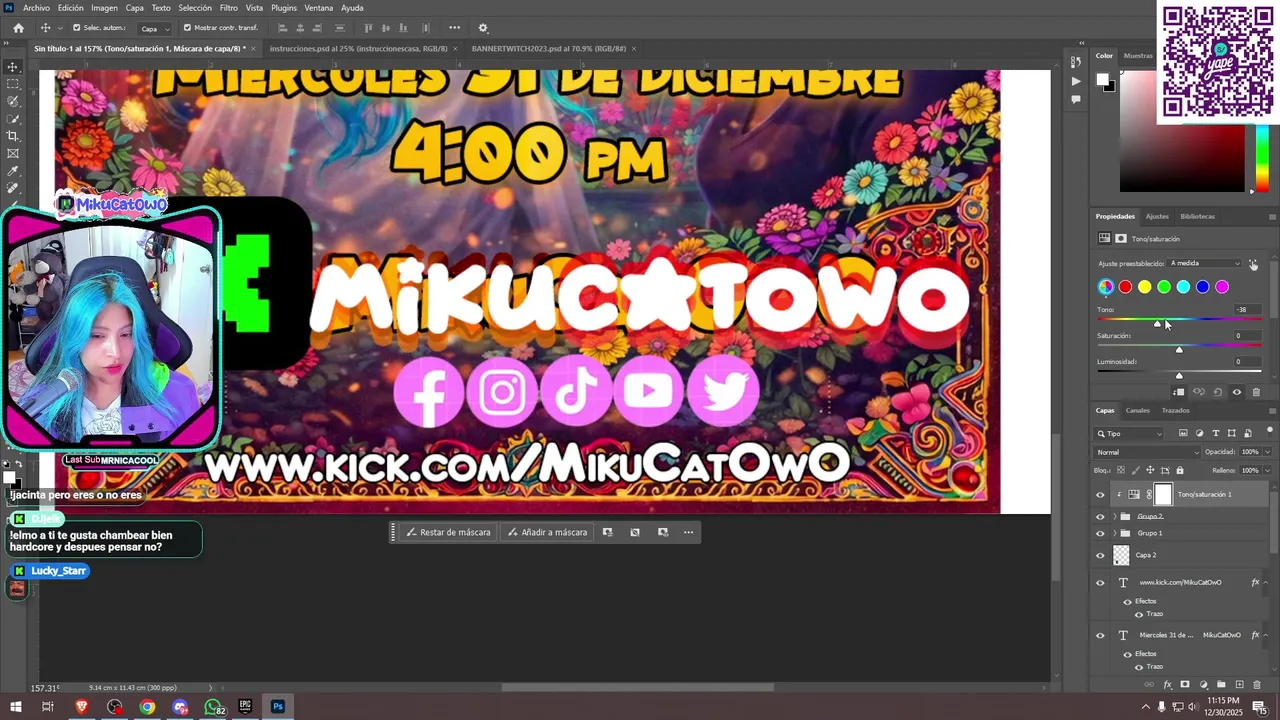Image resolution: width=1280 pixels, height=720 pixels.
Task: Select the Crop tool
Action: [x=13, y=136]
